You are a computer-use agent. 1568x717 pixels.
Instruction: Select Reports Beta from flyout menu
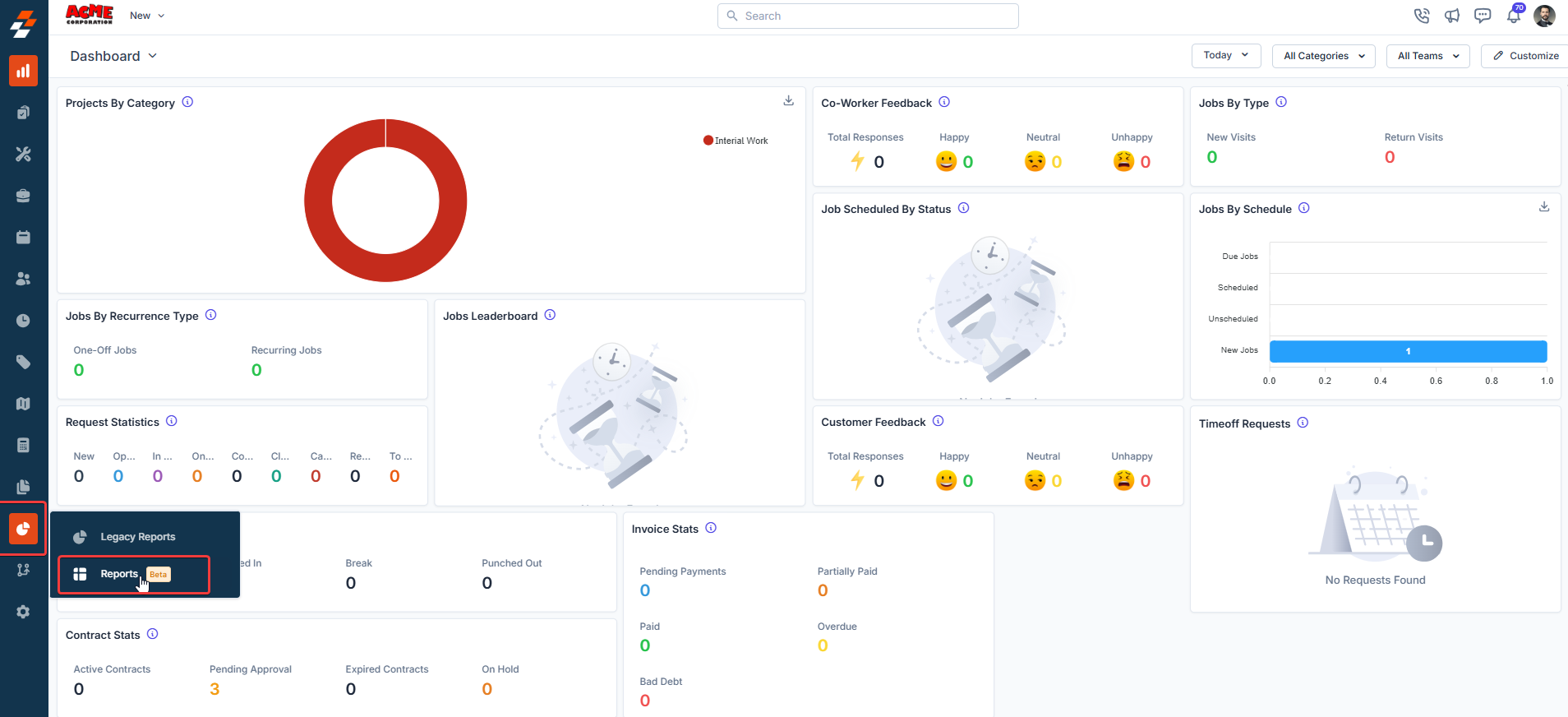134,574
